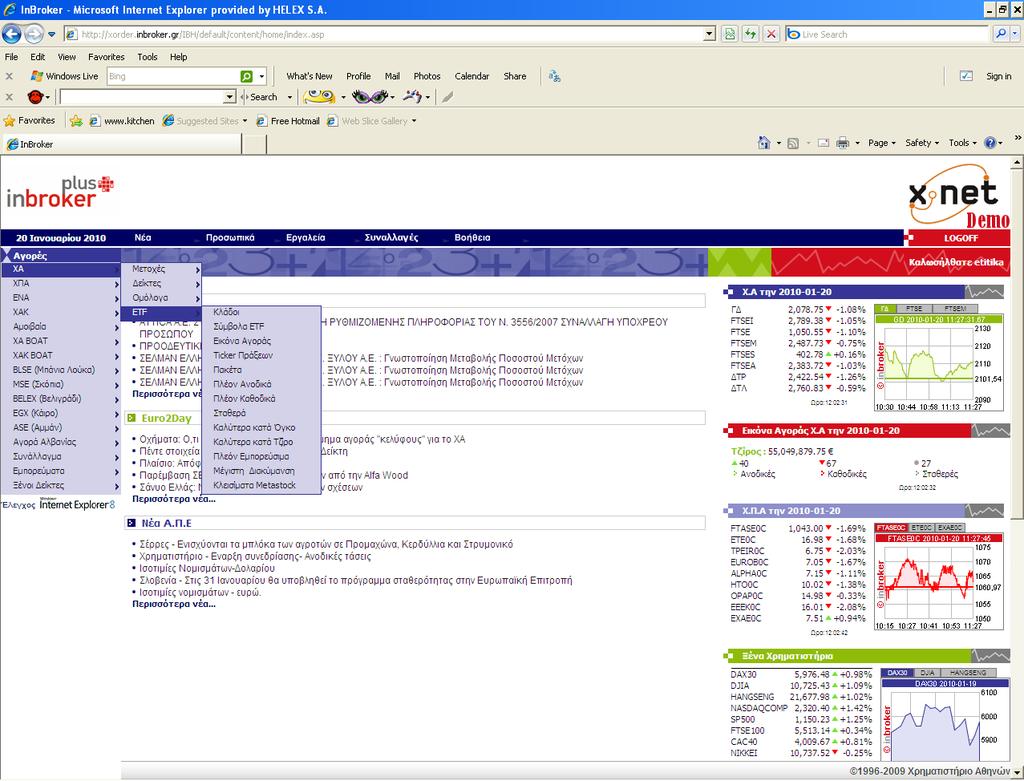
Task: Click the Live Search input field
Action: [893, 34]
